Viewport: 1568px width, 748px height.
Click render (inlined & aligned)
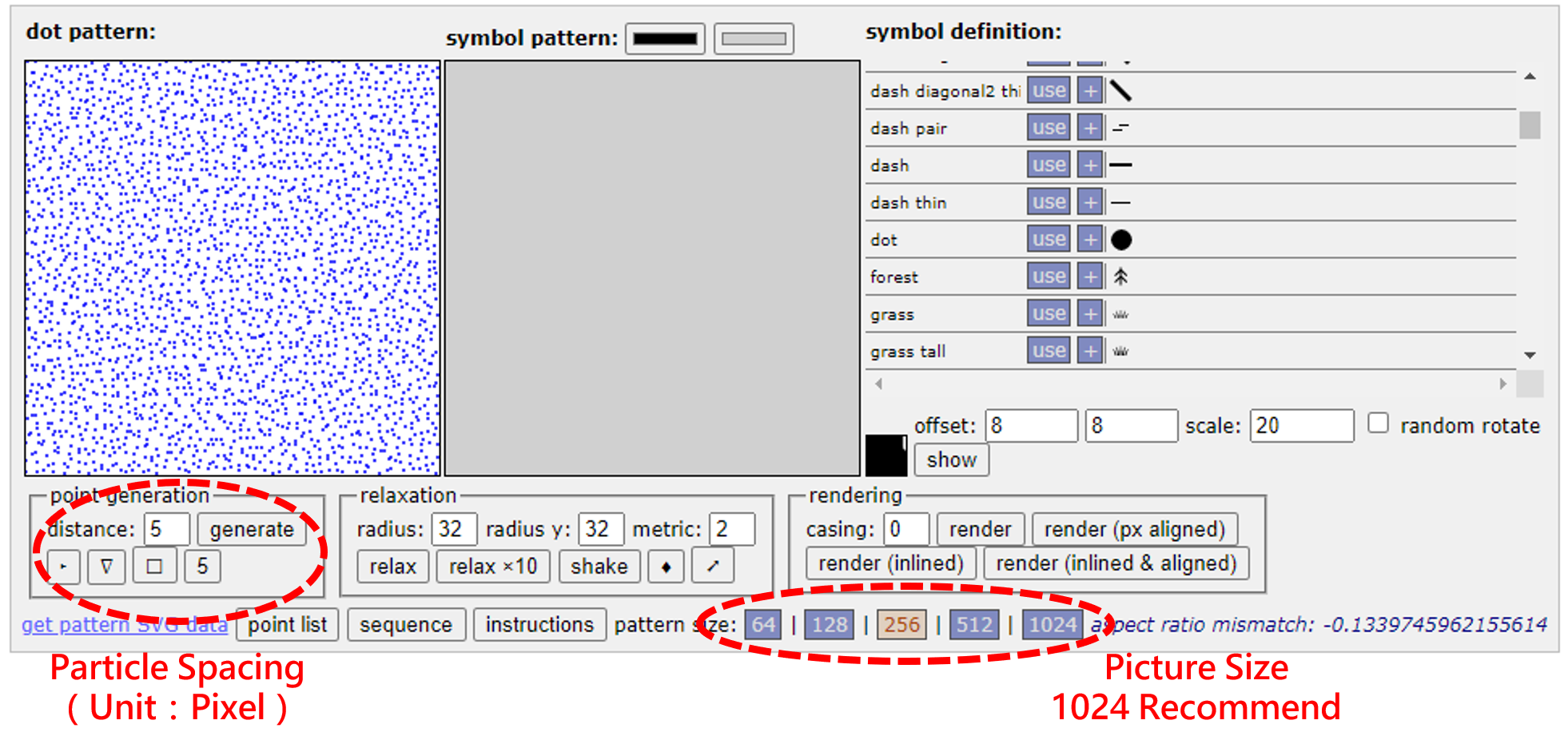(x=1116, y=563)
